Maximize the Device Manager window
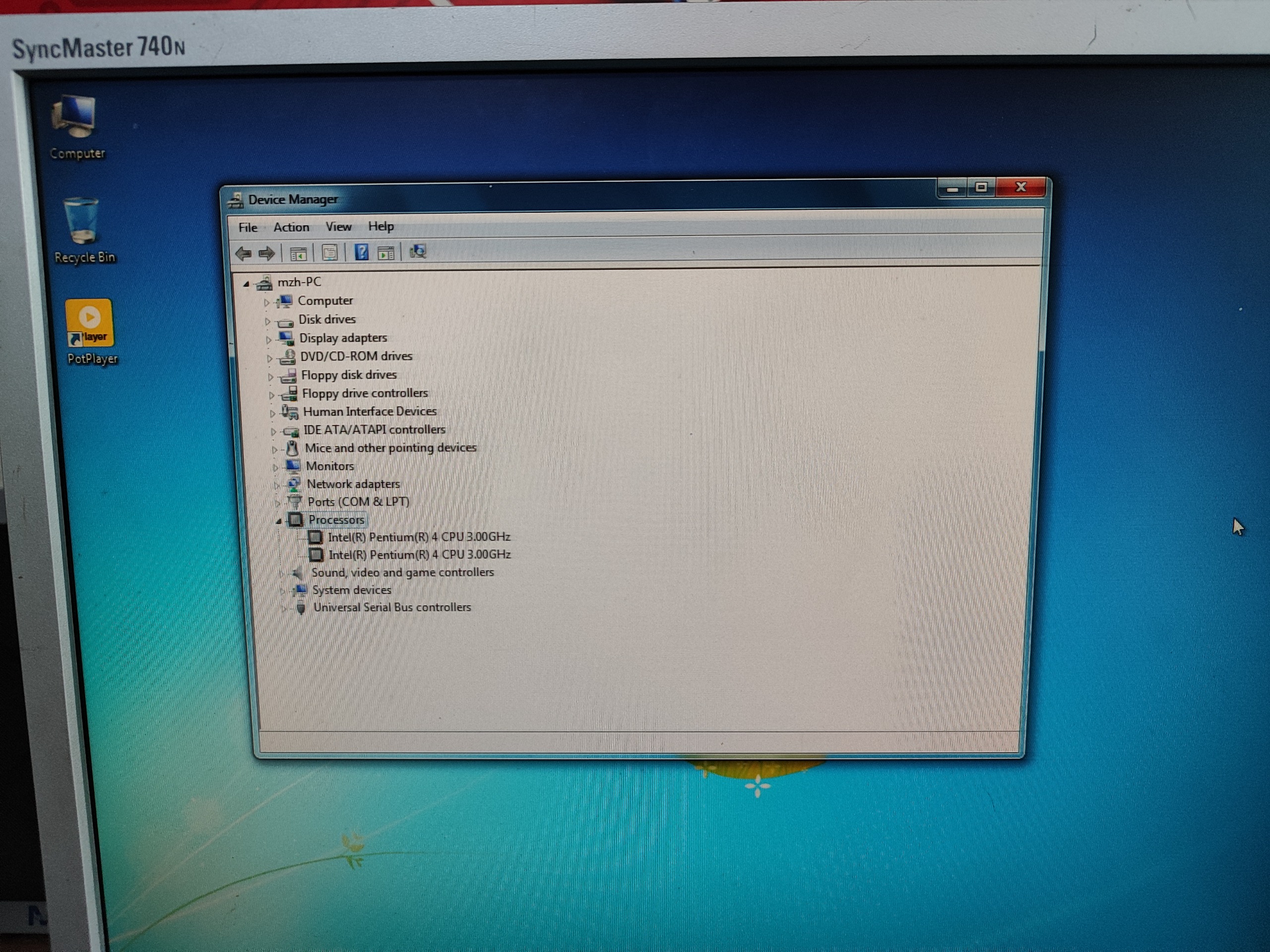Image resolution: width=1270 pixels, height=952 pixels. tap(981, 187)
